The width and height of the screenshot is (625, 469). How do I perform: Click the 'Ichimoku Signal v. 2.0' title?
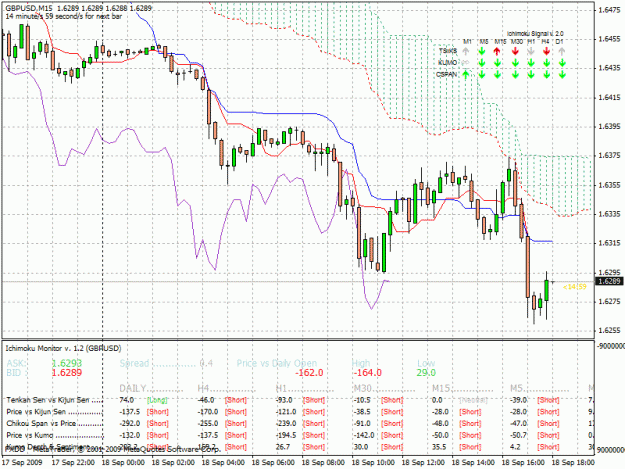coord(535,34)
